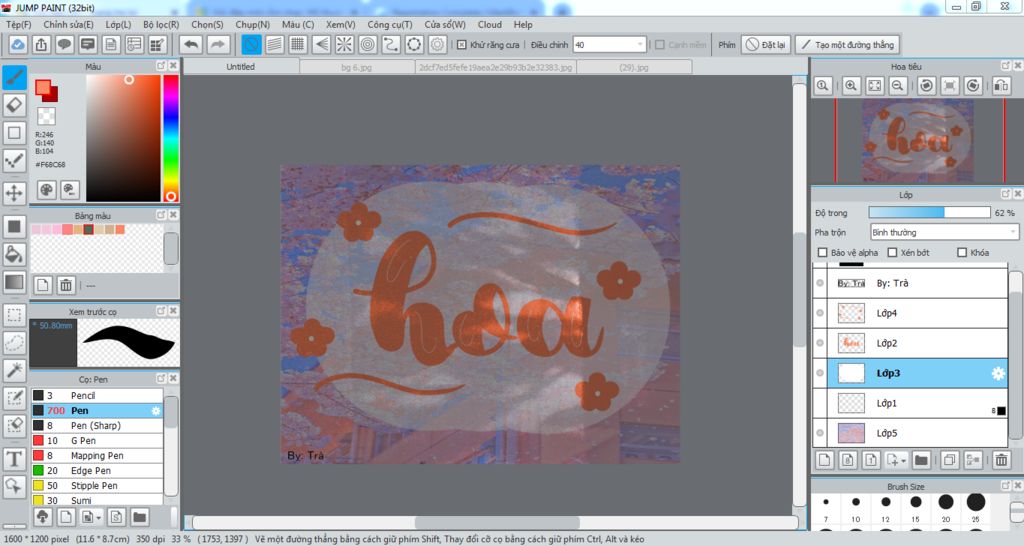
Task: Choose the dark teal swatch in Bảng màu
Action: click(x=88, y=229)
